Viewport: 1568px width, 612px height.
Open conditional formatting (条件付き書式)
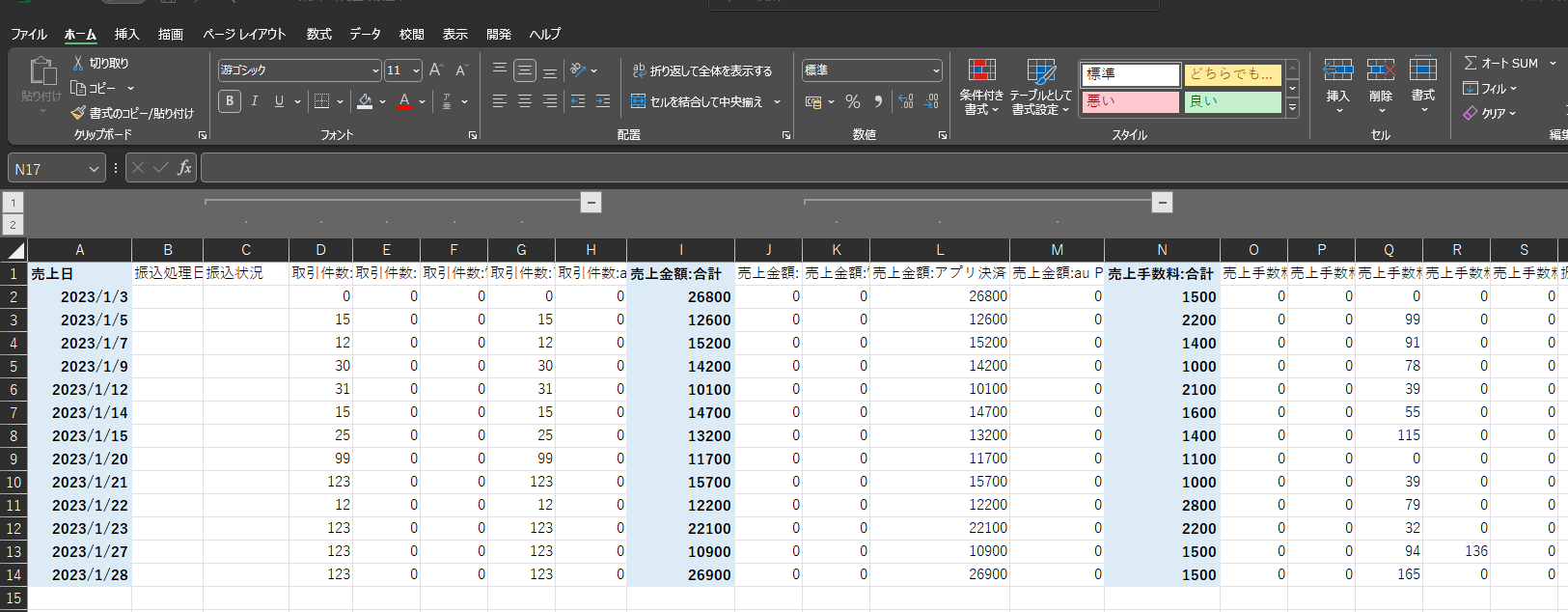(981, 87)
